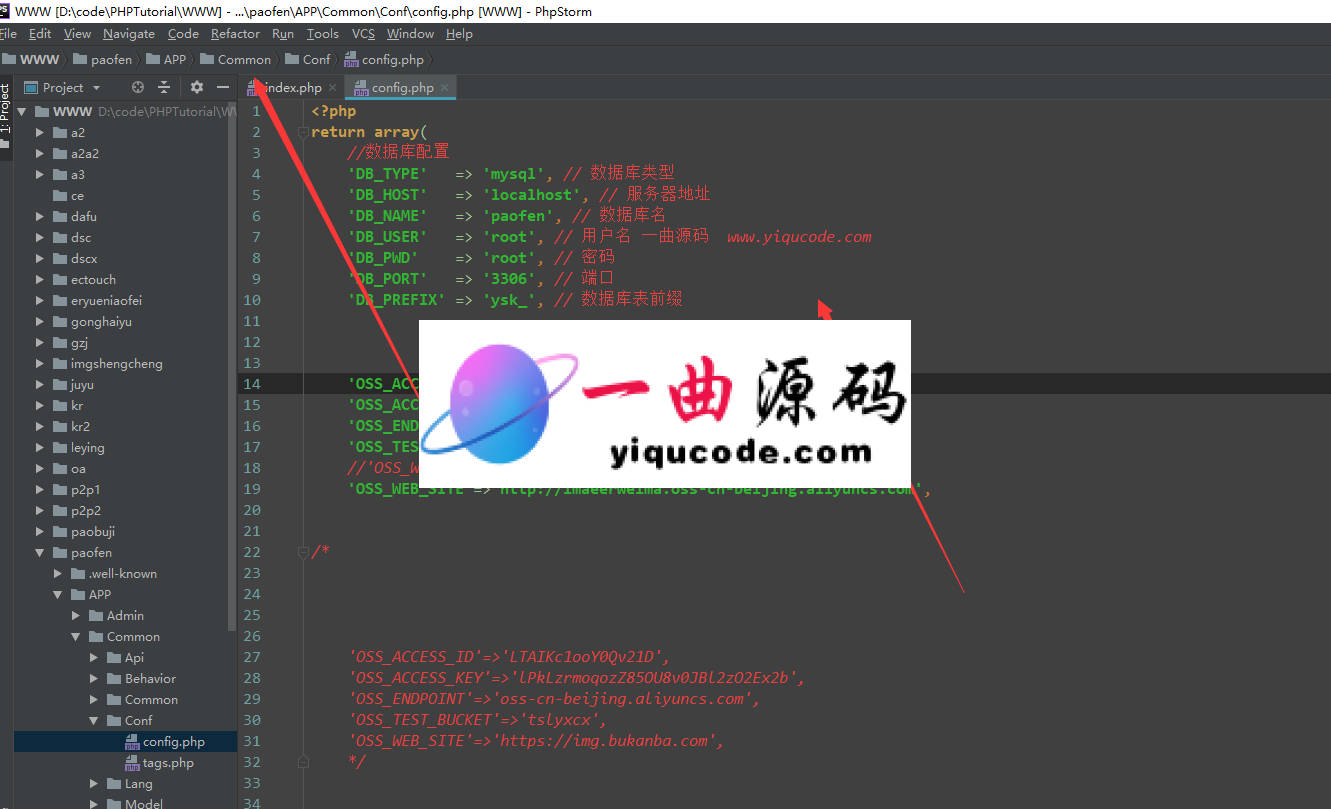
Task: Collapse the paofen folder
Action: (40, 553)
